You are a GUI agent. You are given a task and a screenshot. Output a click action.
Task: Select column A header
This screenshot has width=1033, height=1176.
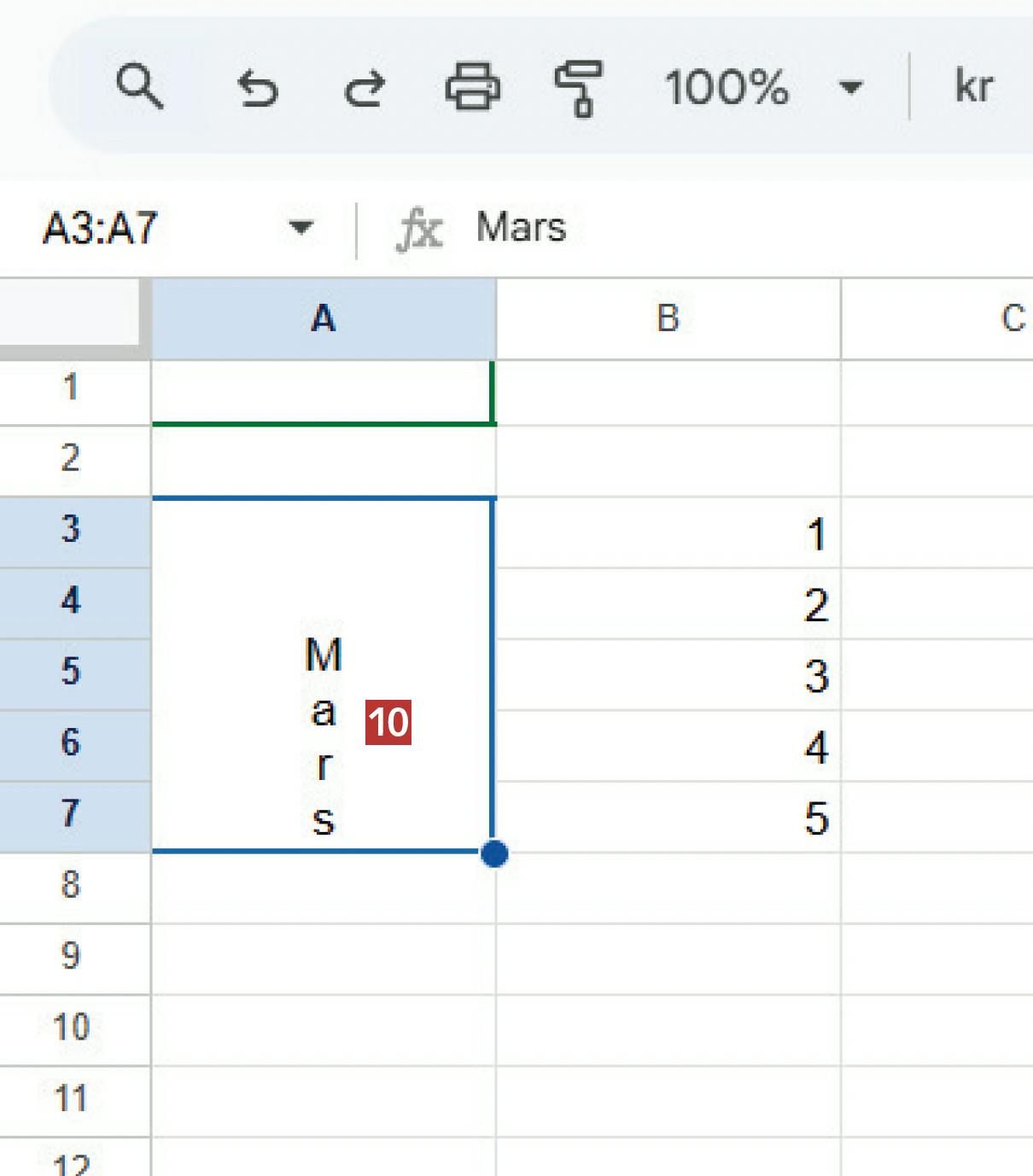(x=324, y=318)
